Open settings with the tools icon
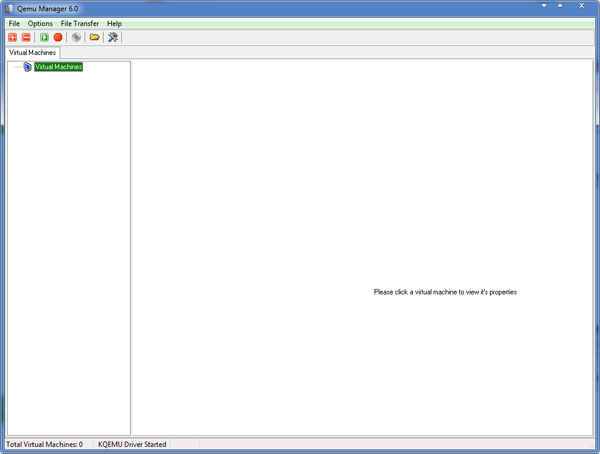The height and width of the screenshot is (454, 600). tap(113, 37)
